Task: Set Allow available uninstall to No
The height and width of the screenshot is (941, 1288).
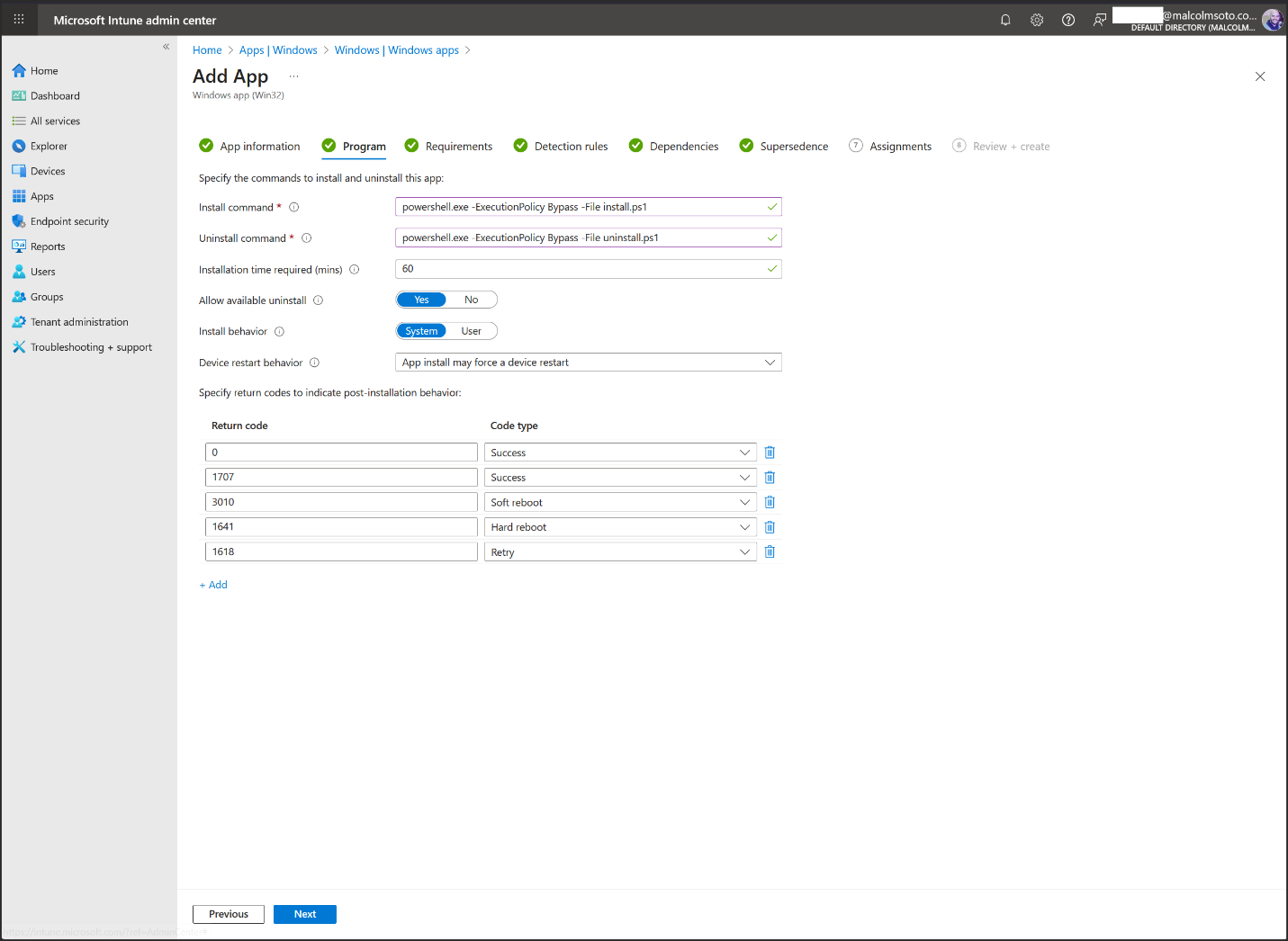Action: click(x=471, y=300)
